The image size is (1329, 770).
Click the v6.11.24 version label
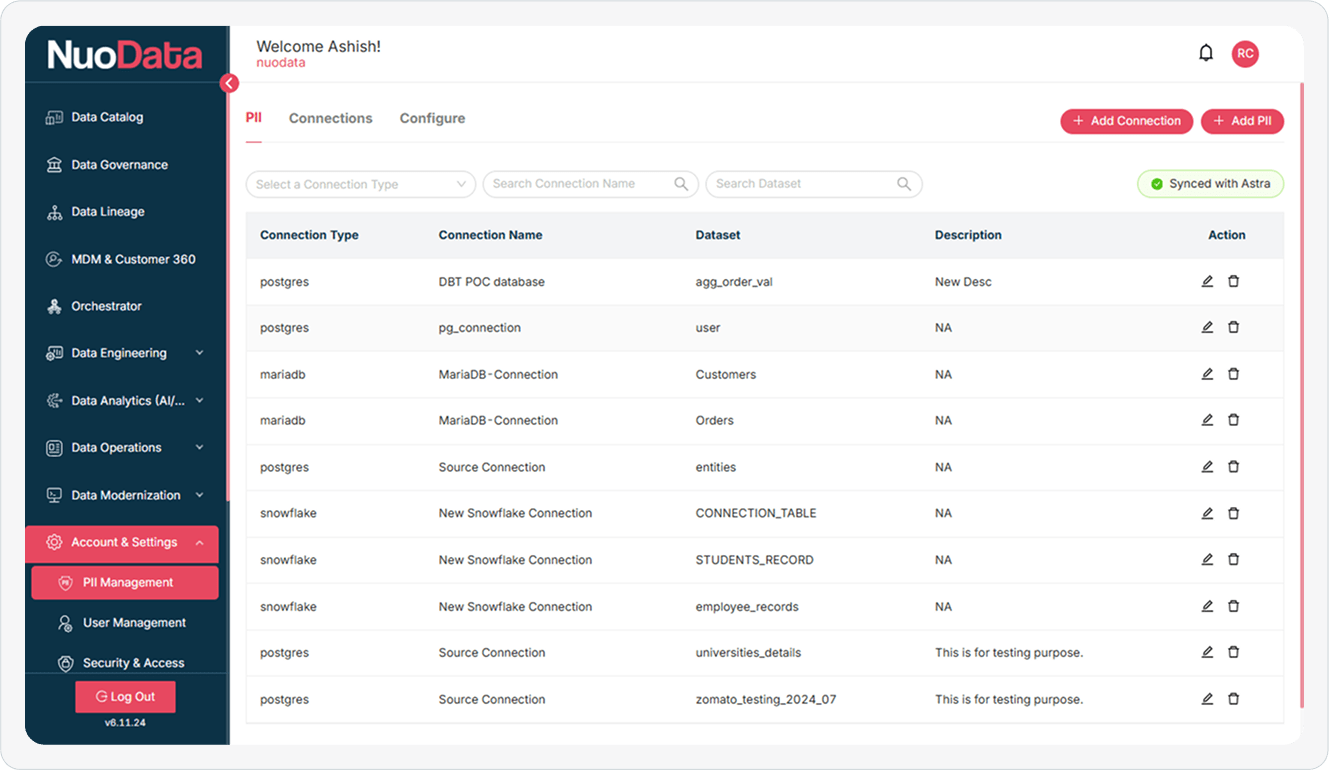click(125, 723)
